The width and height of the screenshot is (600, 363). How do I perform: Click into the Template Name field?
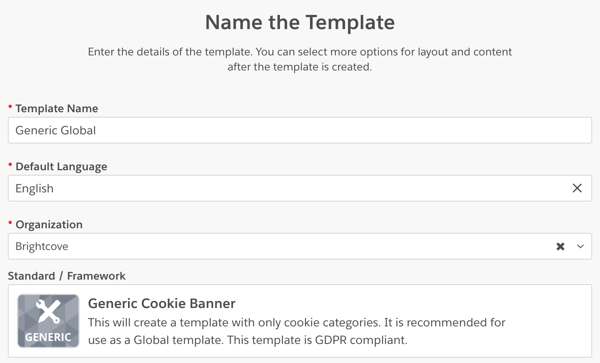[x=300, y=130]
